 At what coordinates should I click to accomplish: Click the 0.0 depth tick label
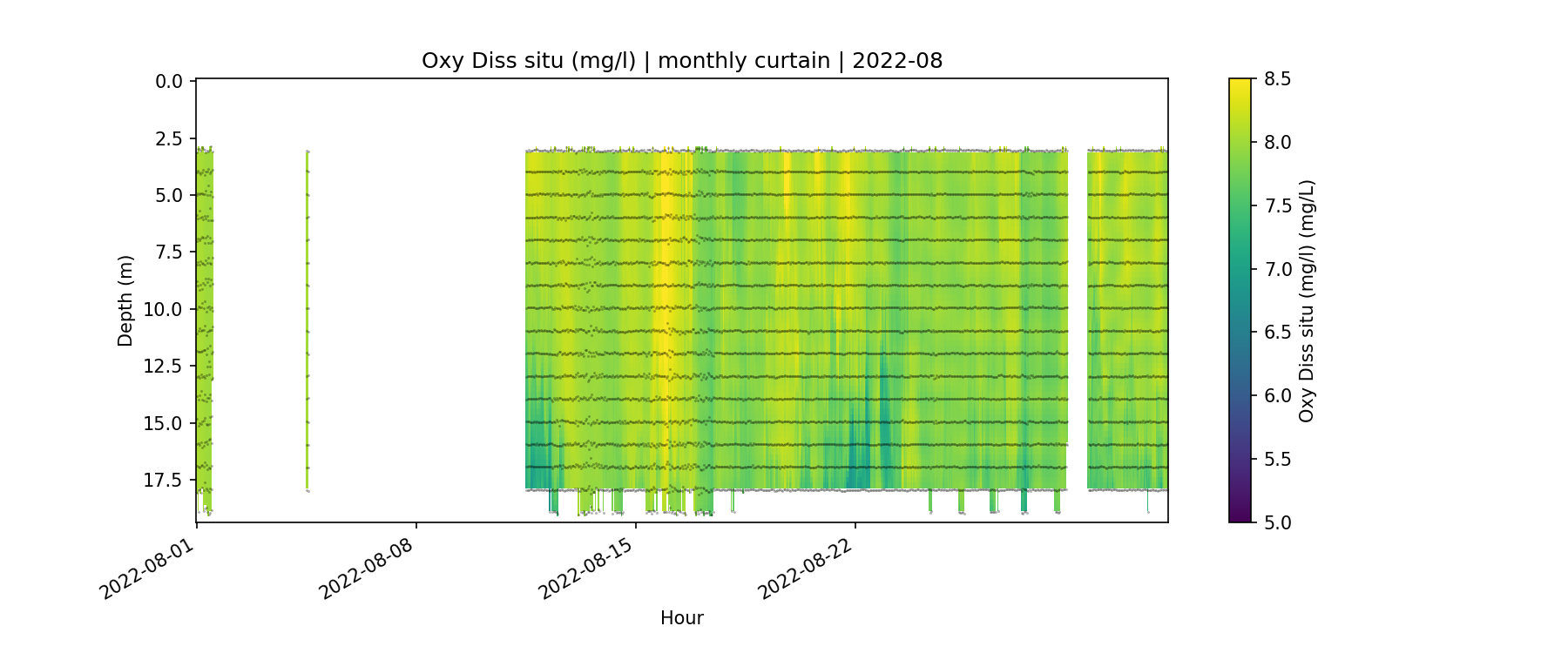pyautogui.click(x=169, y=82)
